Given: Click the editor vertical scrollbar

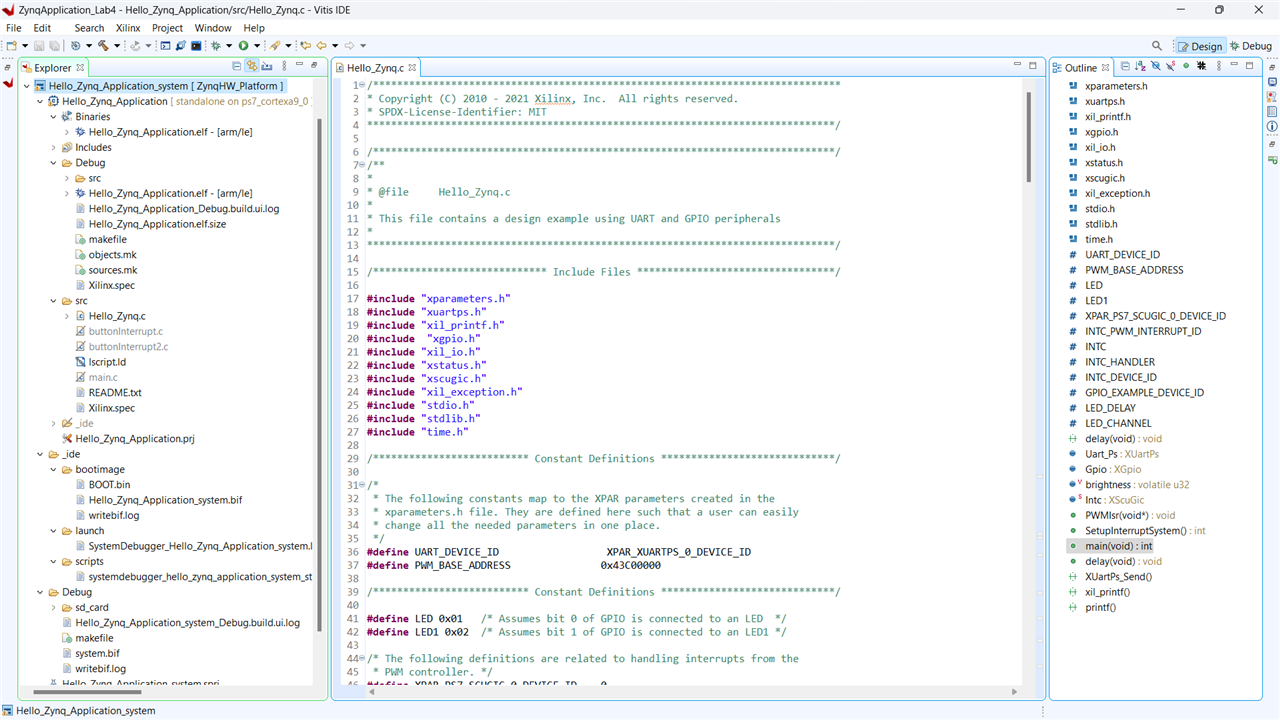Looking at the screenshot, I should click(x=1027, y=137).
